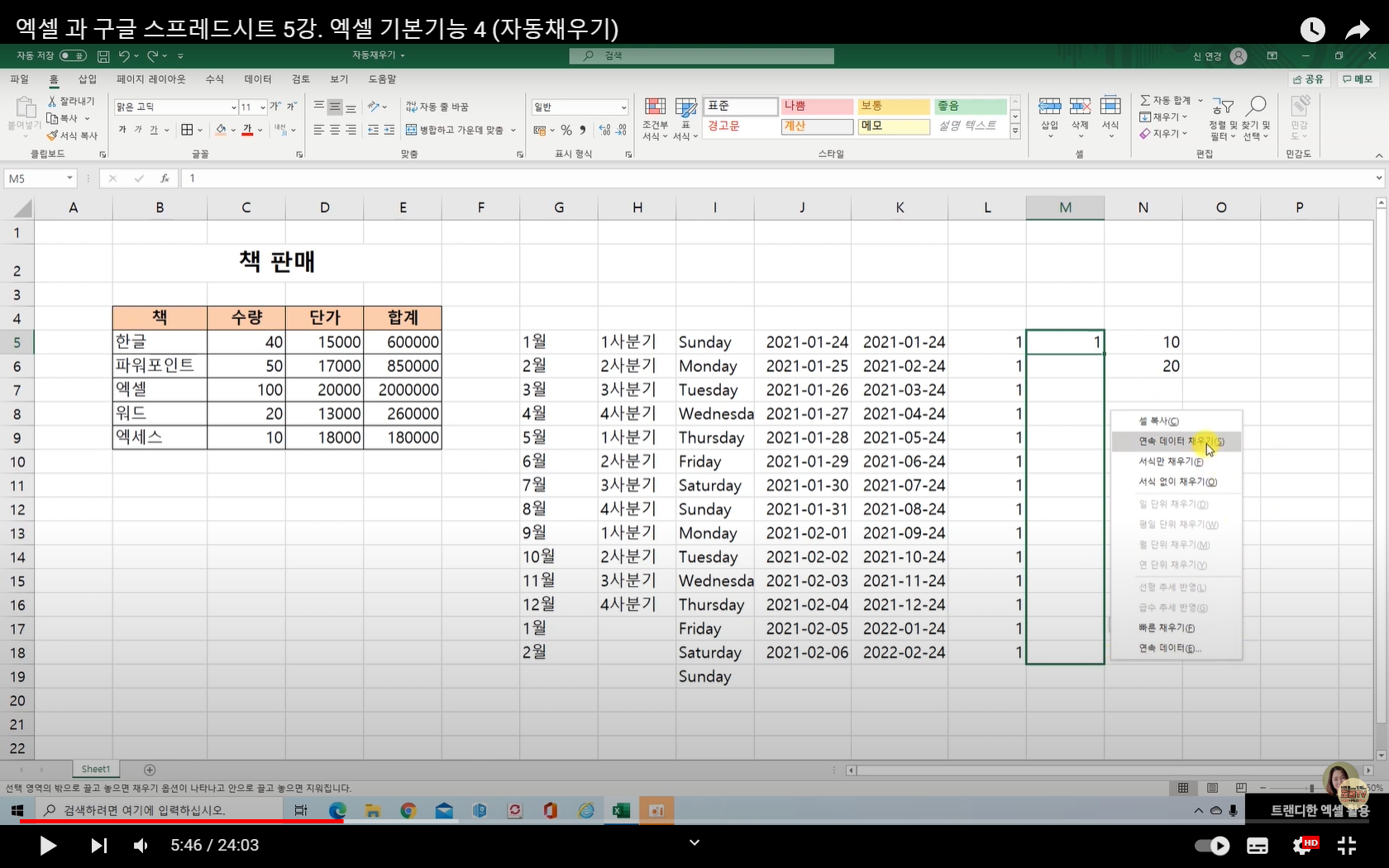The height and width of the screenshot is (868, 1389).
Task: Choose 연속 데이터 채우기 in context menu
Action: click(1176, 441)
